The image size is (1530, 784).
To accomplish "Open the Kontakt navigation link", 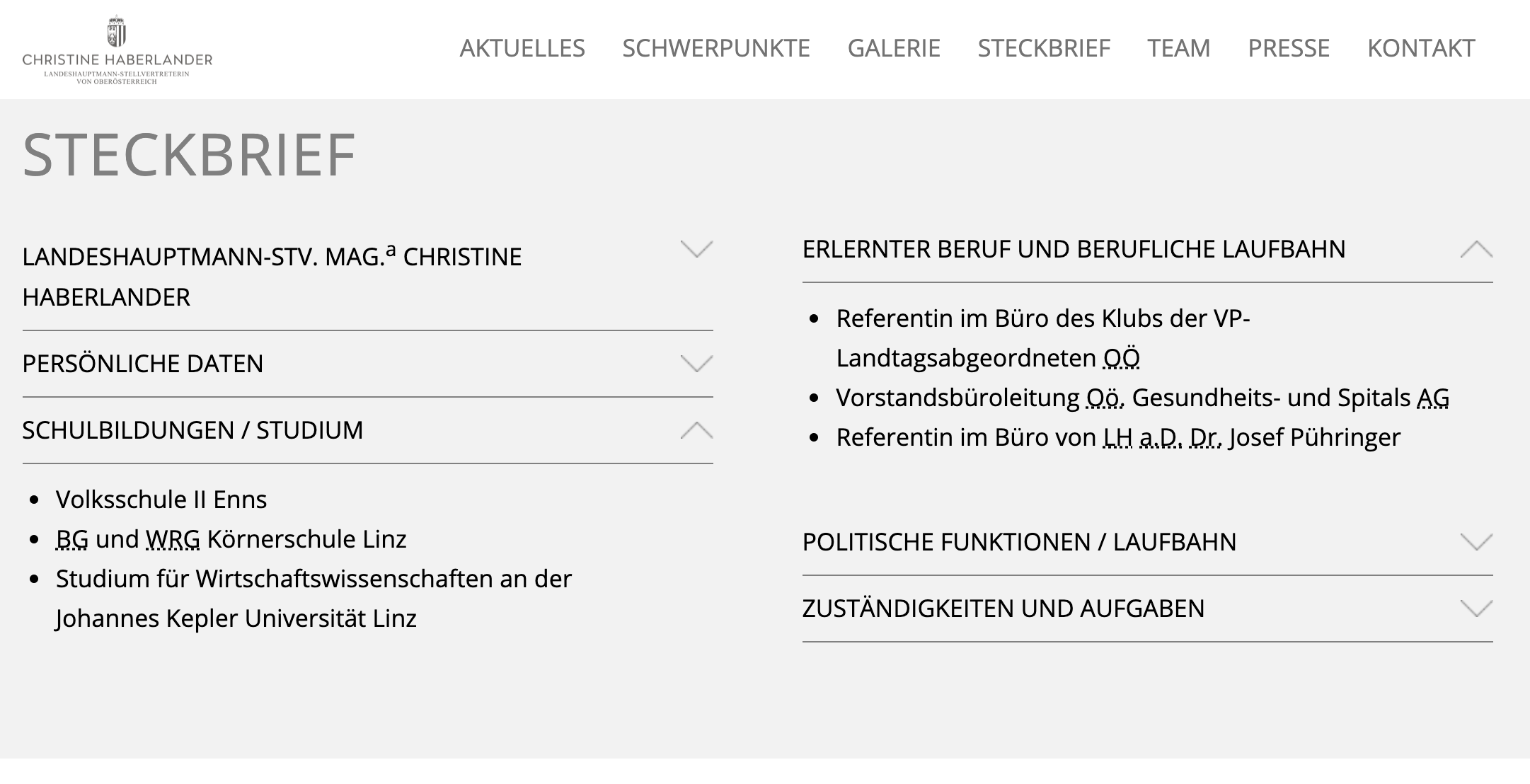I will [x=1421, y=48].
